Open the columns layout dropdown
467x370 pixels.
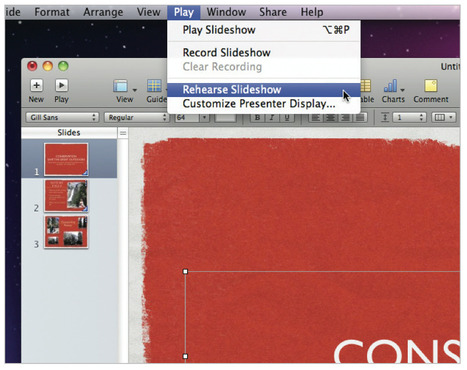coord(444,117)
